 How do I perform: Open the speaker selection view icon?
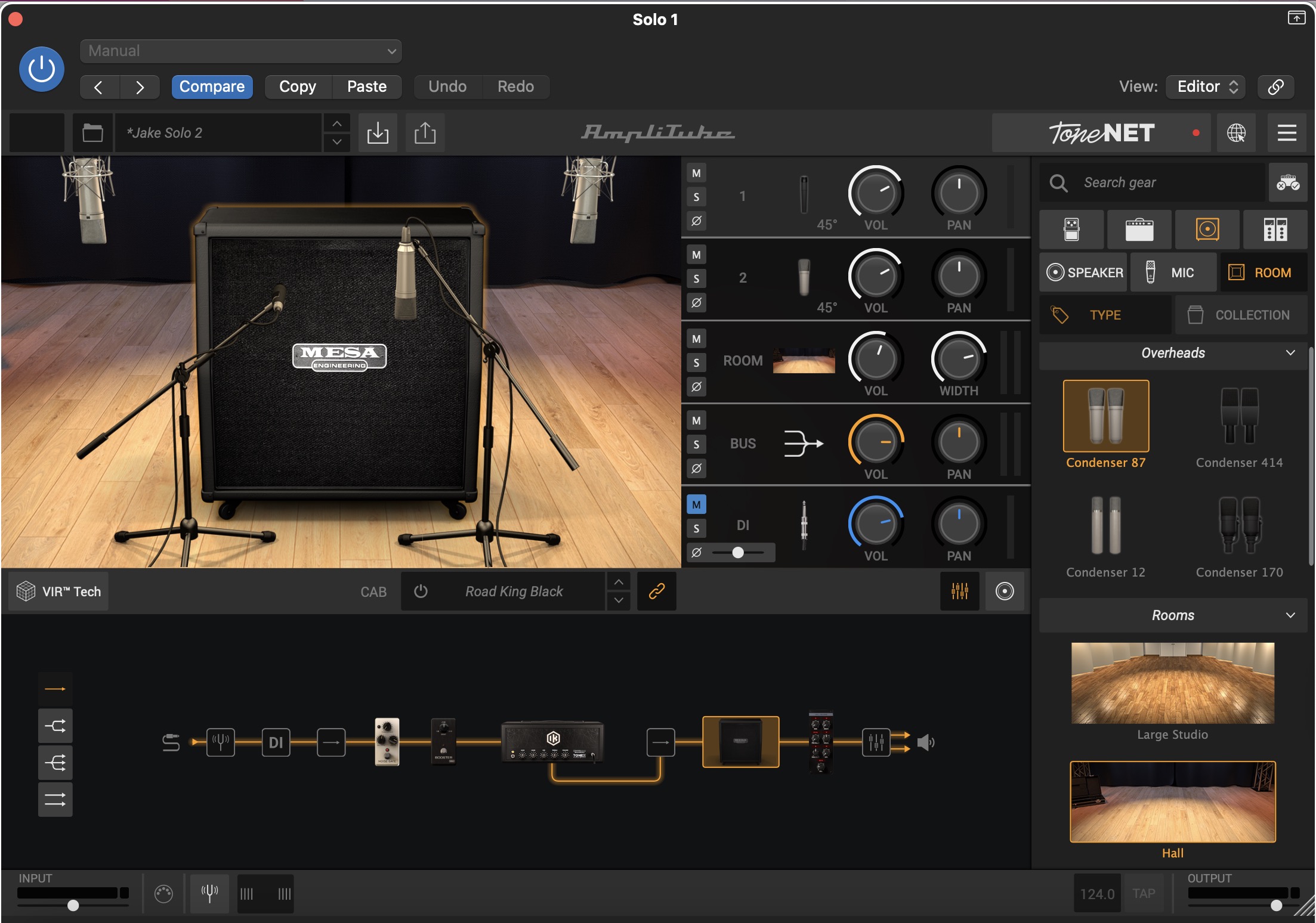[1005, 591]
